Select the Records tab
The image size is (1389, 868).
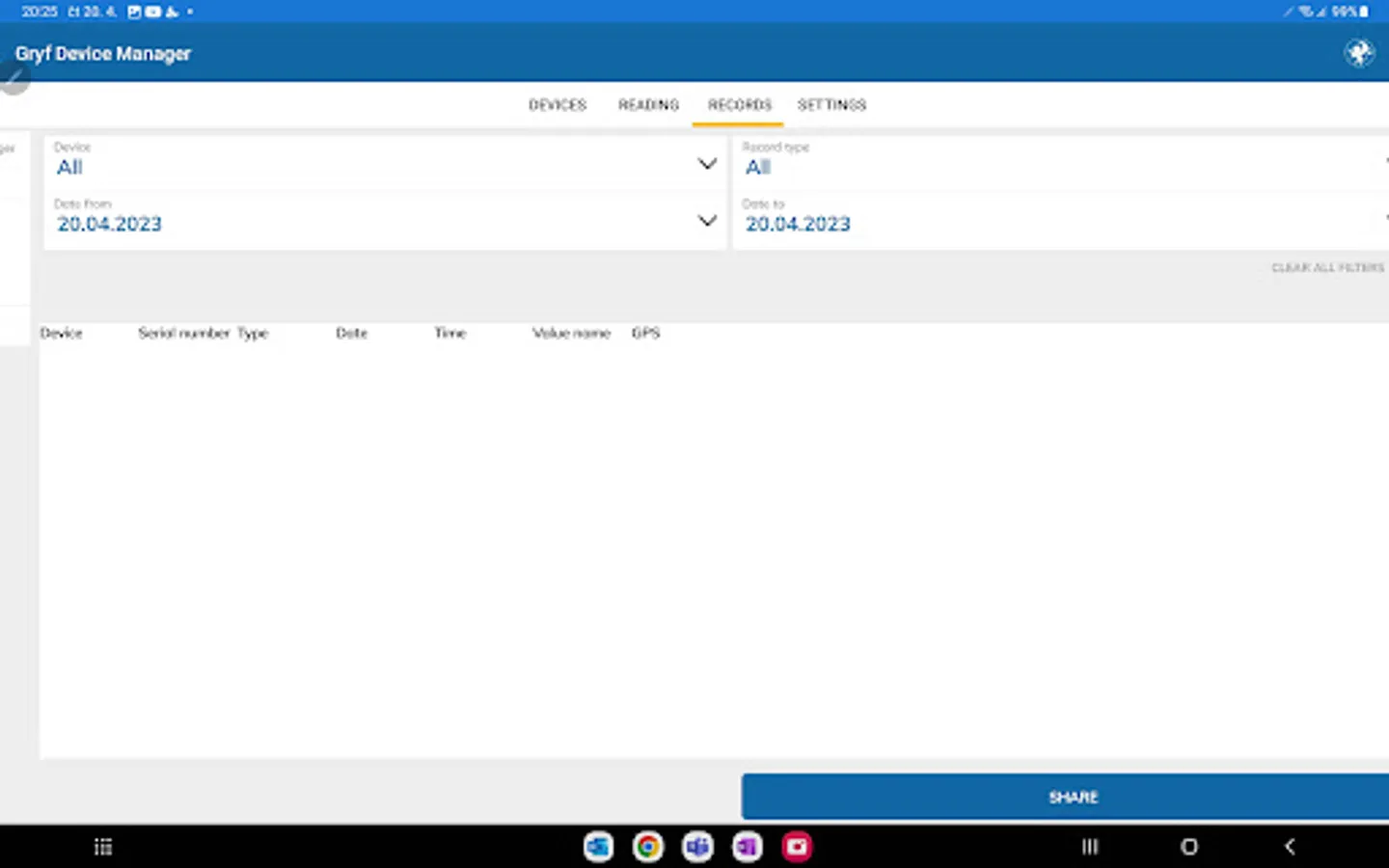pyautogui.click(x=740, y=104)
